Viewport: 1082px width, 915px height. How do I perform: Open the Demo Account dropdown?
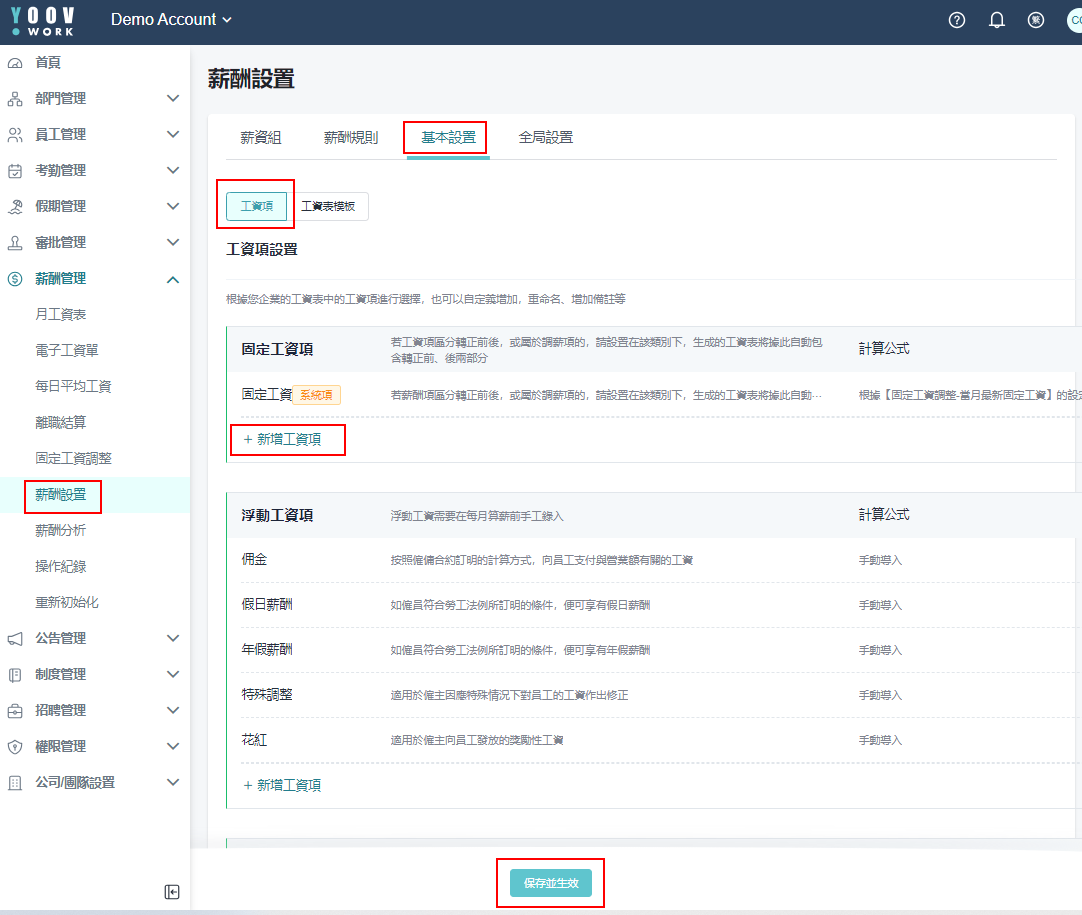pos(171,20)
